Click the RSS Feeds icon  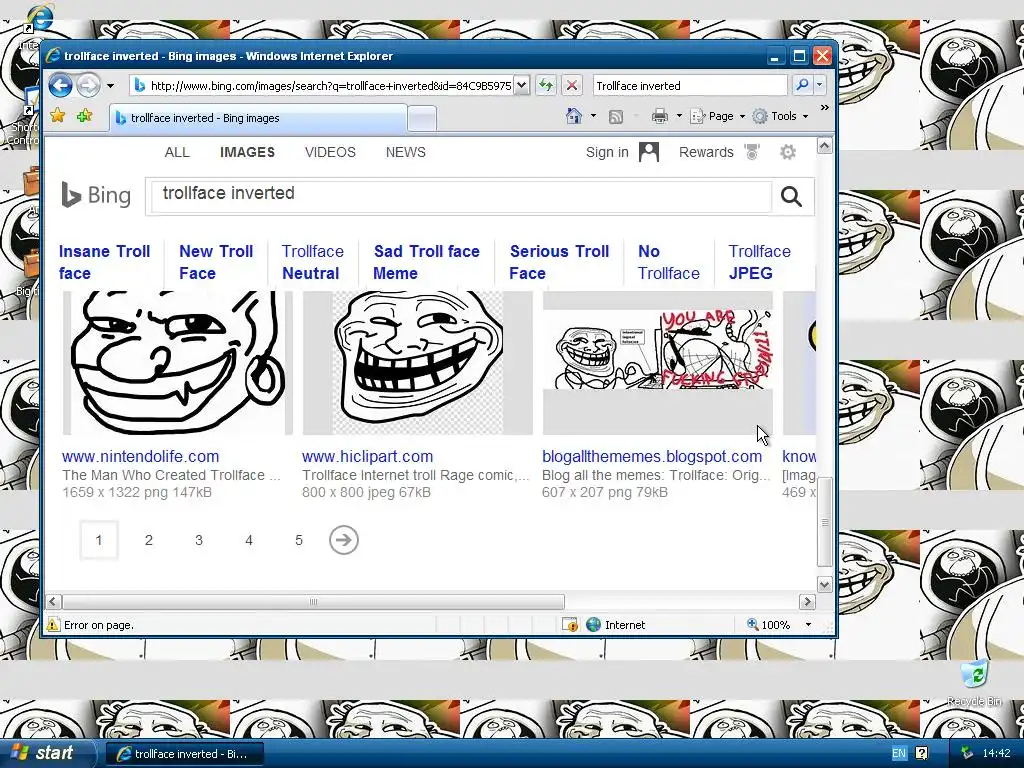click(615, 117)
